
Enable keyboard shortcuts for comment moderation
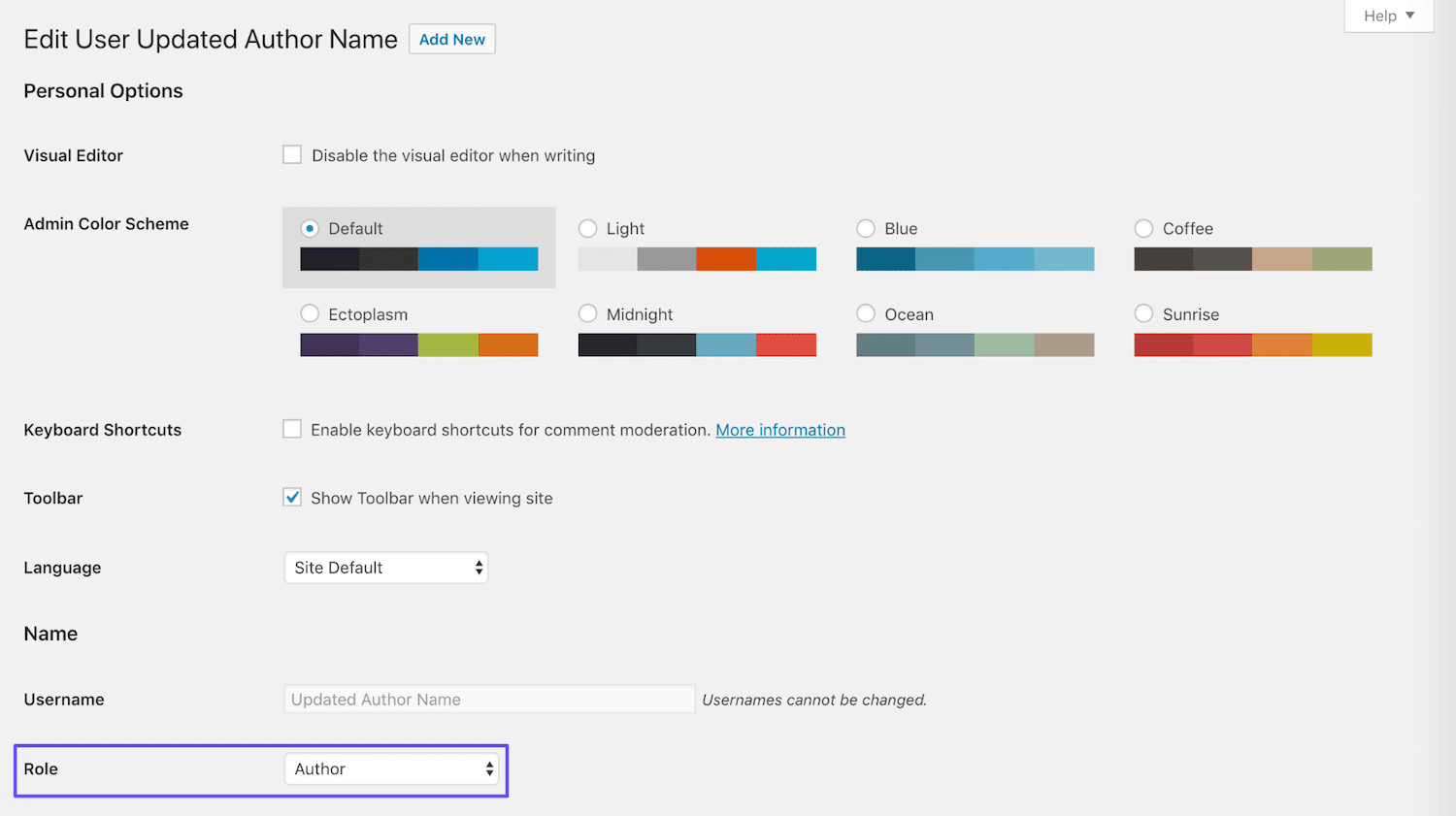(292, 429)
